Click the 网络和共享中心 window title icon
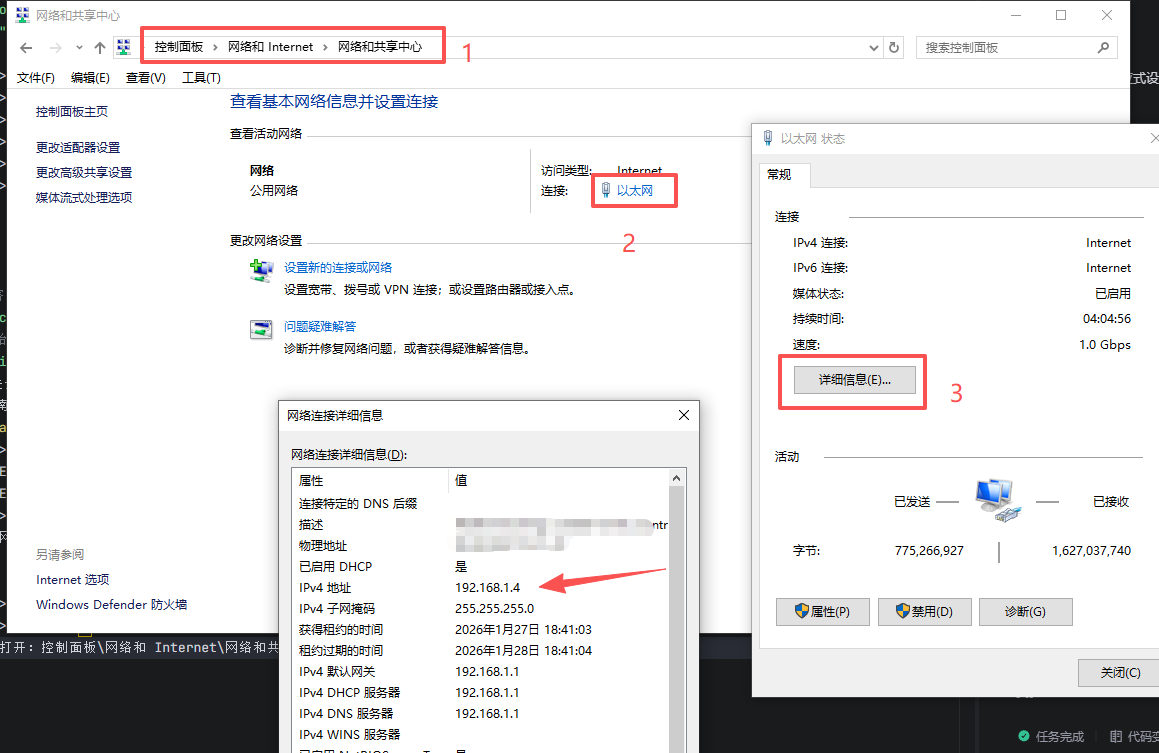The width and height of the screenshot is (1159, 753). 23,15
